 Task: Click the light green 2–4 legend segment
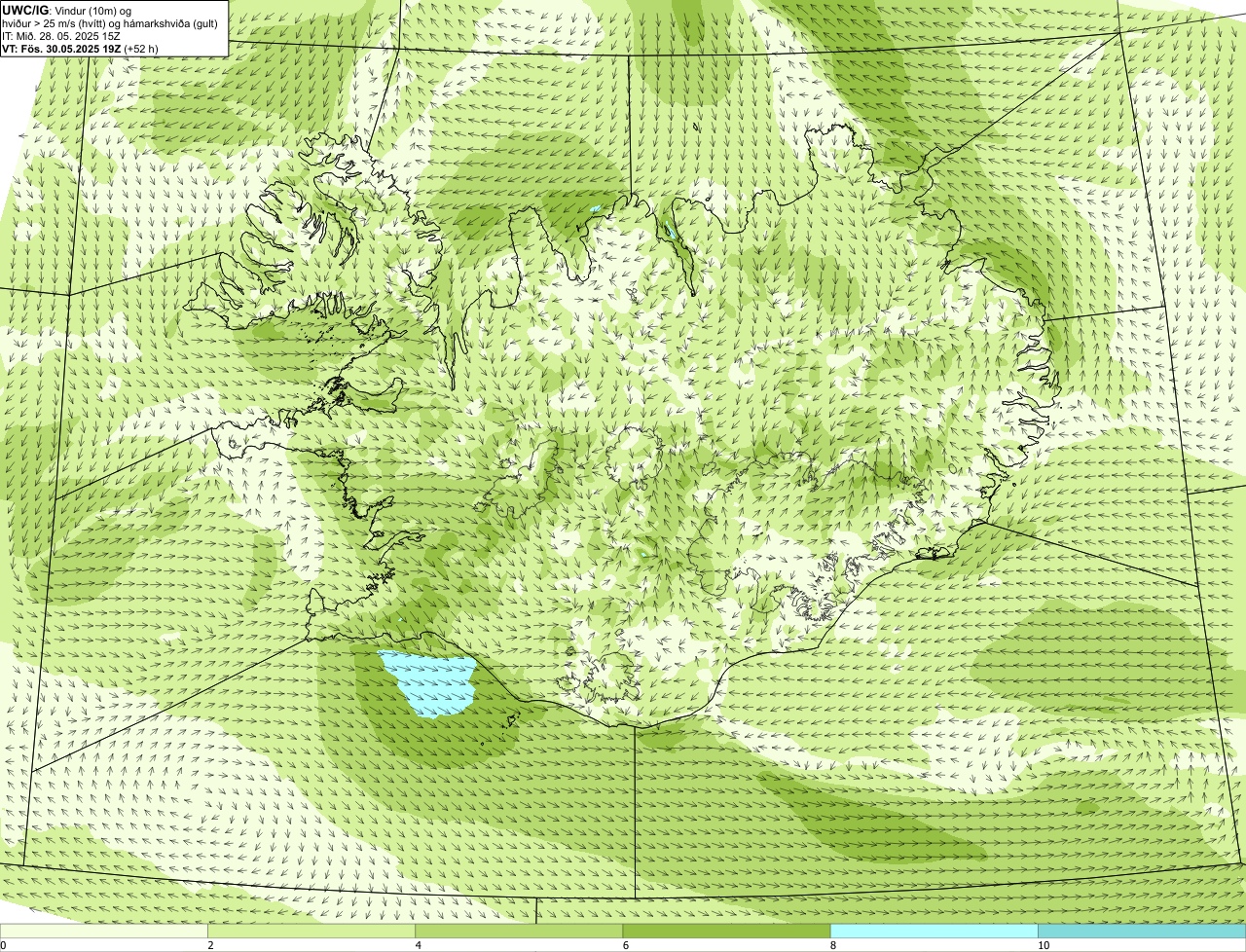pos(311,932)
